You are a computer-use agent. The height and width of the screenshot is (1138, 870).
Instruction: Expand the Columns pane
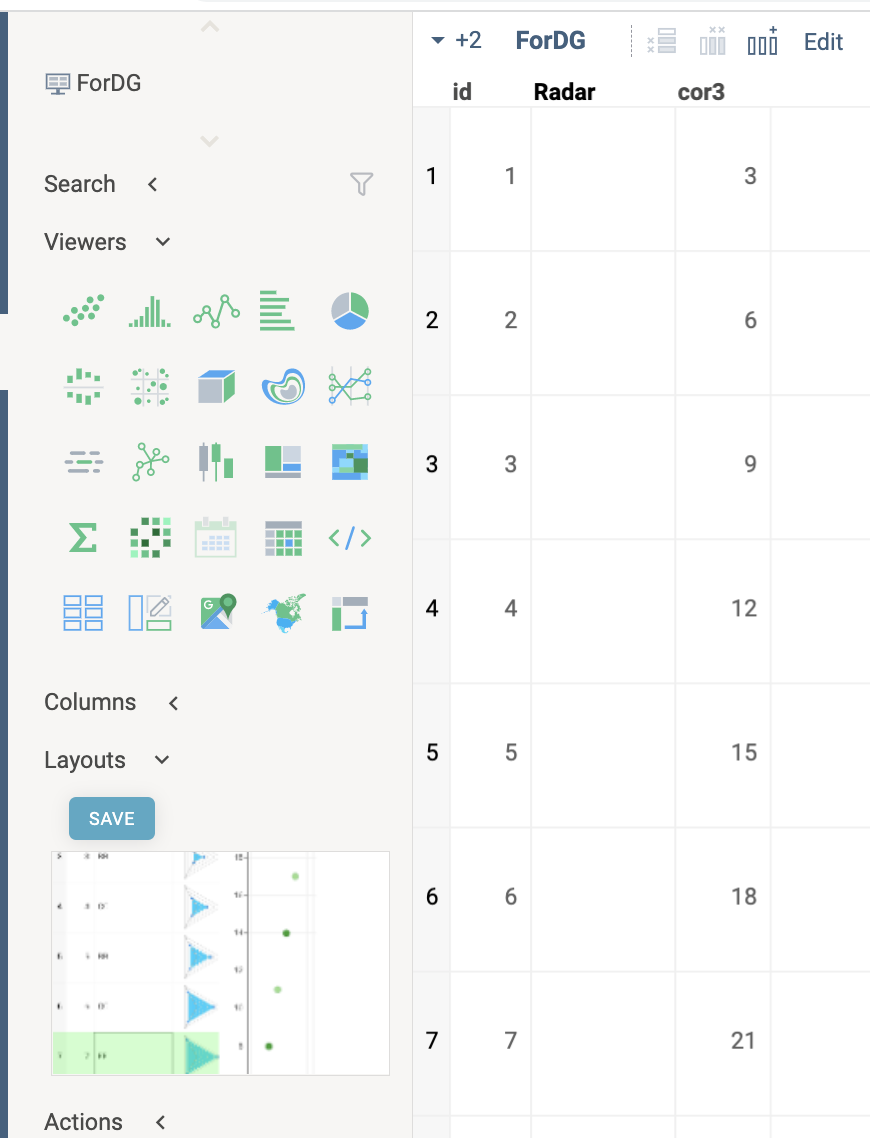point(172,703)
